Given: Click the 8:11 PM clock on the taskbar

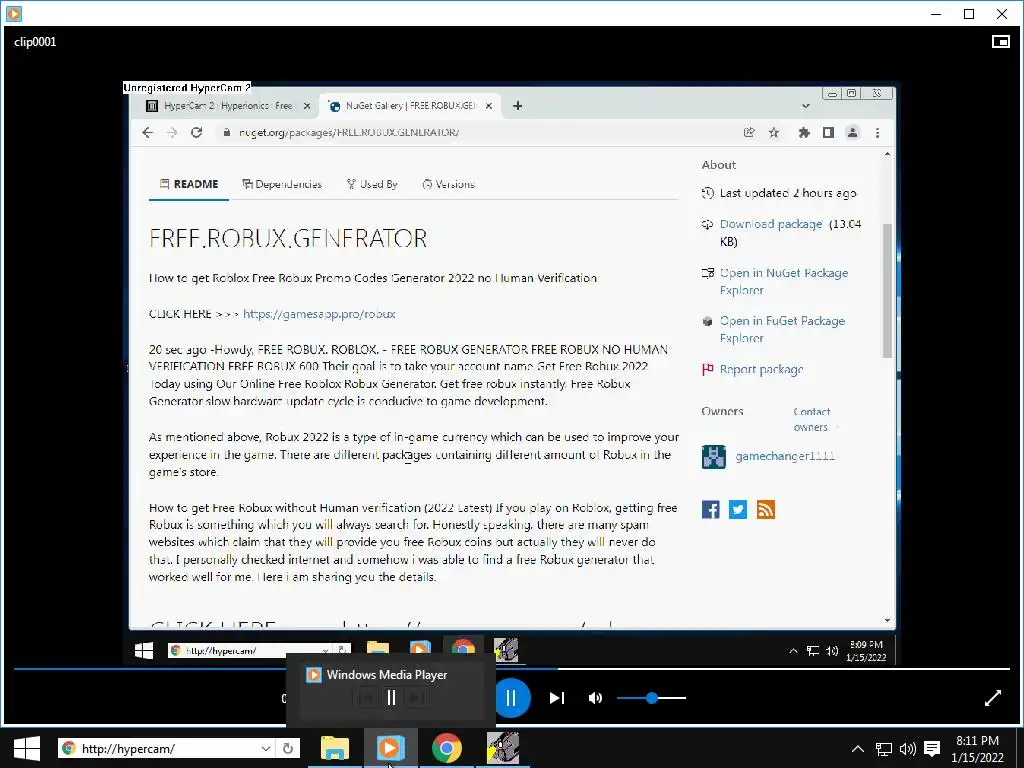Looking at the screenshot, I should (x=978, y=749).
